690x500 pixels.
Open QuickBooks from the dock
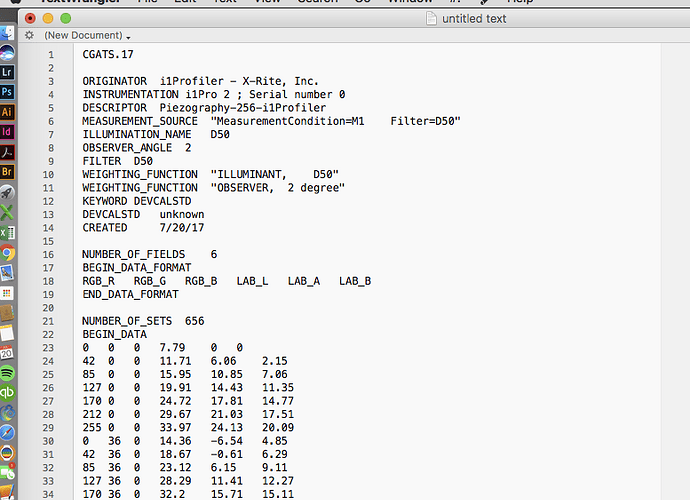7,393
